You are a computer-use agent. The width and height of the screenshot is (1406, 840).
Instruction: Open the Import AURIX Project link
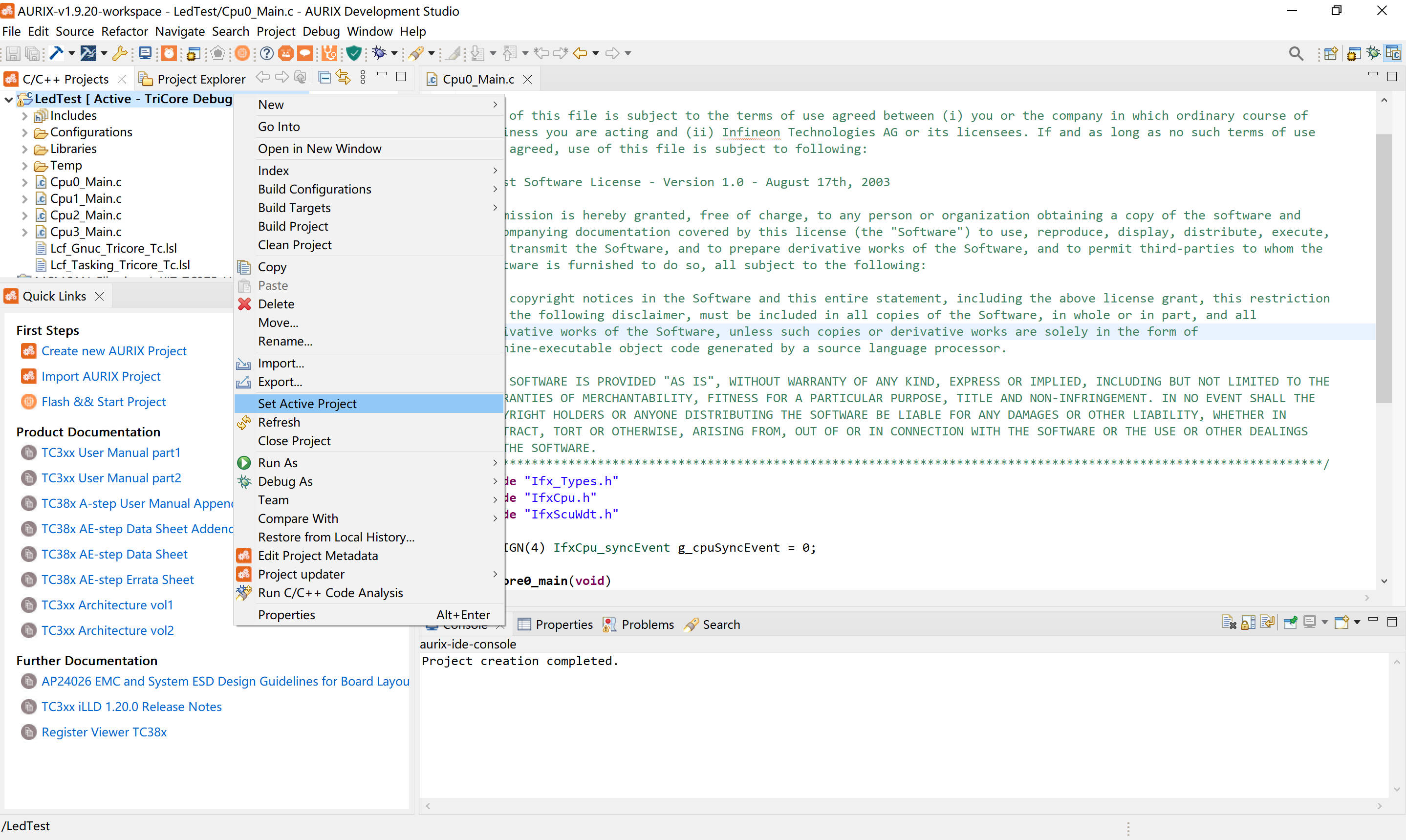point(101,376)
